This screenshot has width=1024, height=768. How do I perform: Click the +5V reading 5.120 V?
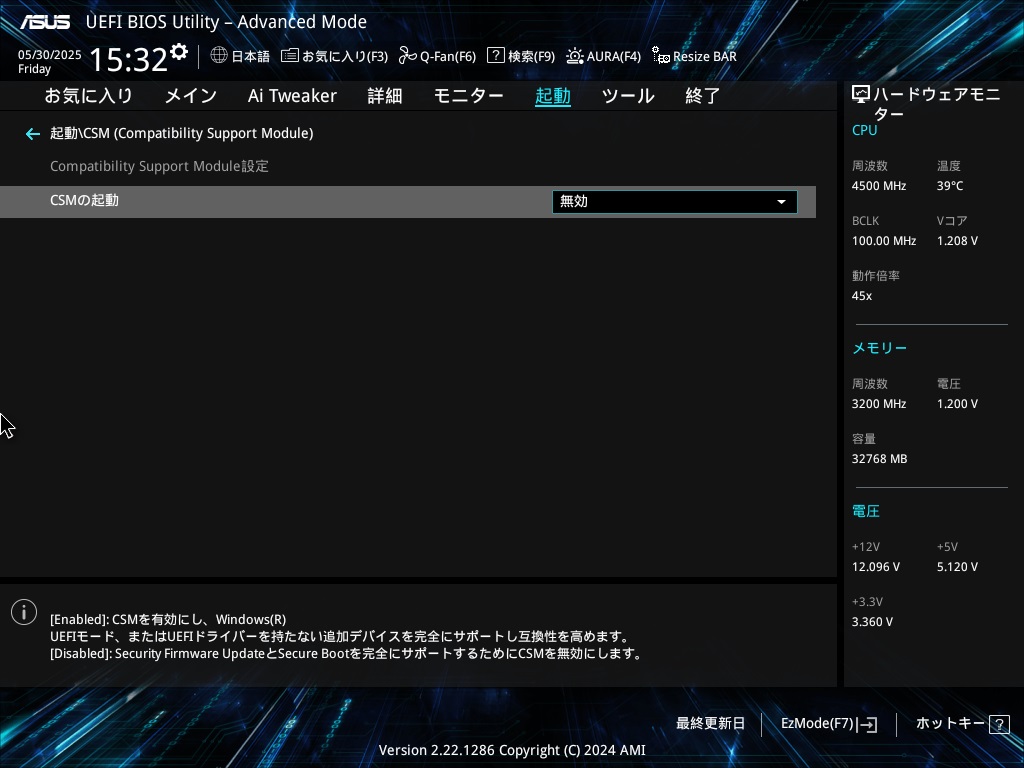coord(957,567)
